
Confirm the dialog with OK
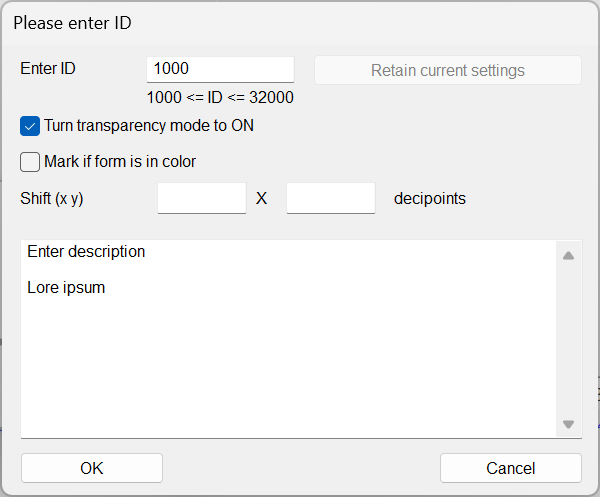92,468
